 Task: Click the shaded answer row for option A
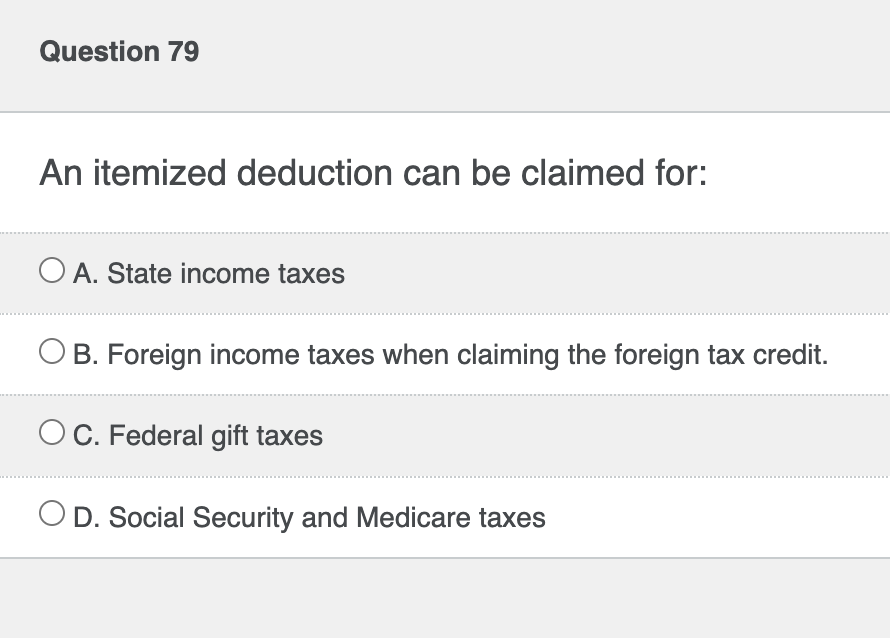coord(600,273)
